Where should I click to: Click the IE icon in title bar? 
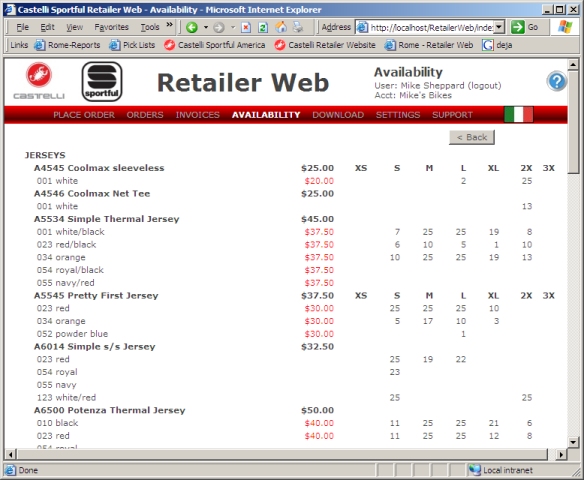point(10,9)
